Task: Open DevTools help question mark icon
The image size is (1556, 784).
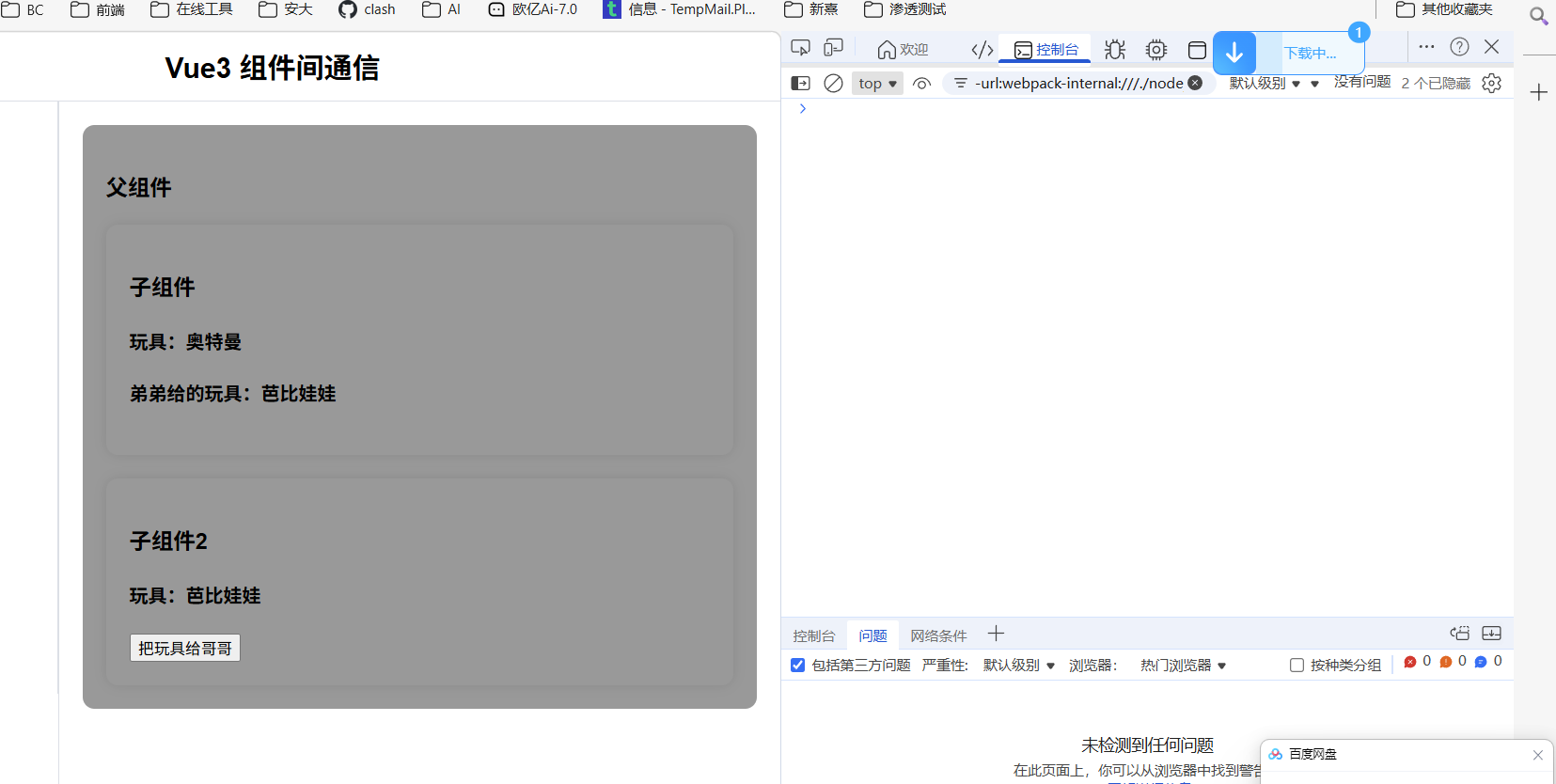Action: (x=1459, y=47)
